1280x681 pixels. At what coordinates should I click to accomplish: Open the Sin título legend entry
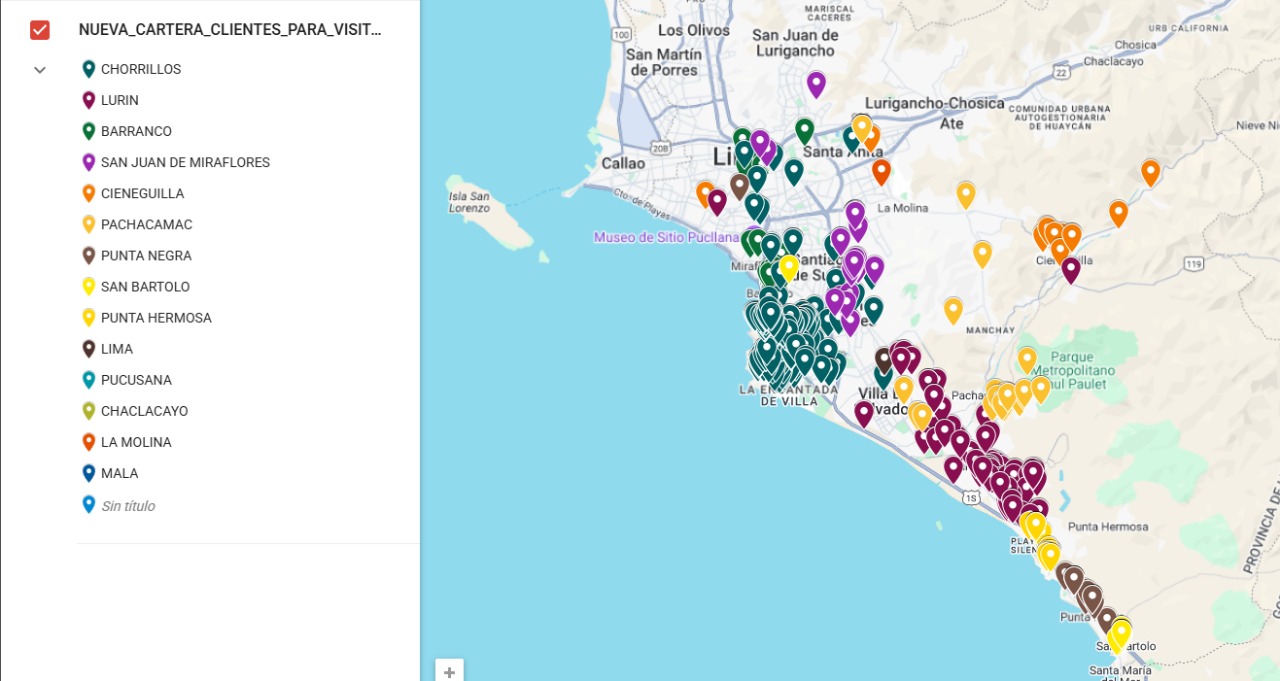tap(128, 506)
